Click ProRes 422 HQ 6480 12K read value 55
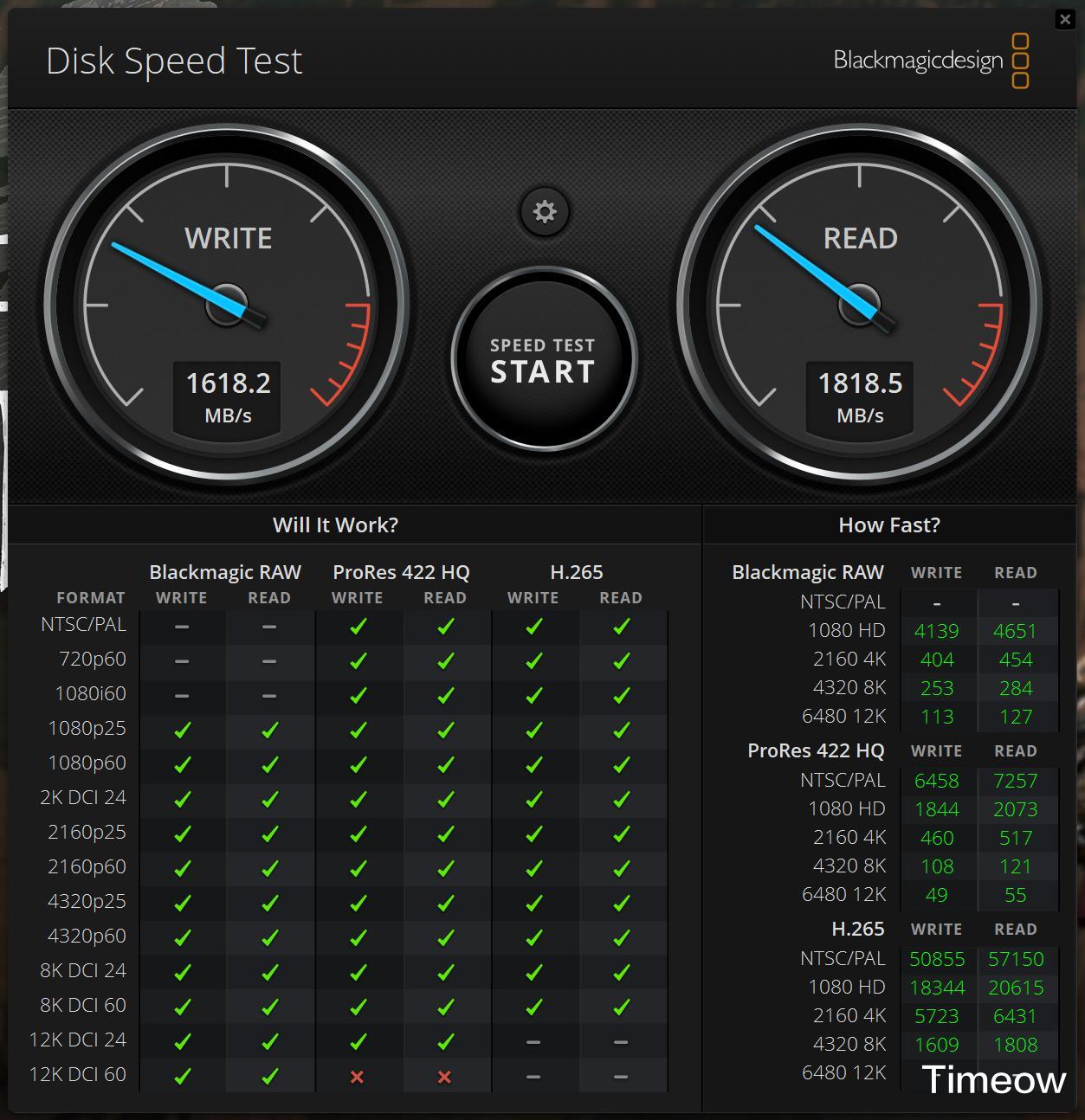The height and width of the screenshot is (1120, 1085). (1016, 895)
